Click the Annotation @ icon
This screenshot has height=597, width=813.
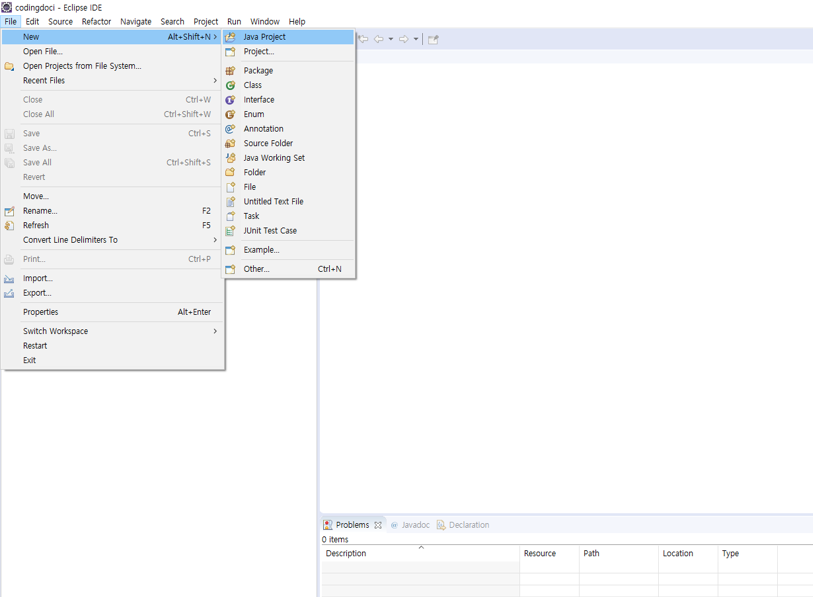[x=230, y=129]
